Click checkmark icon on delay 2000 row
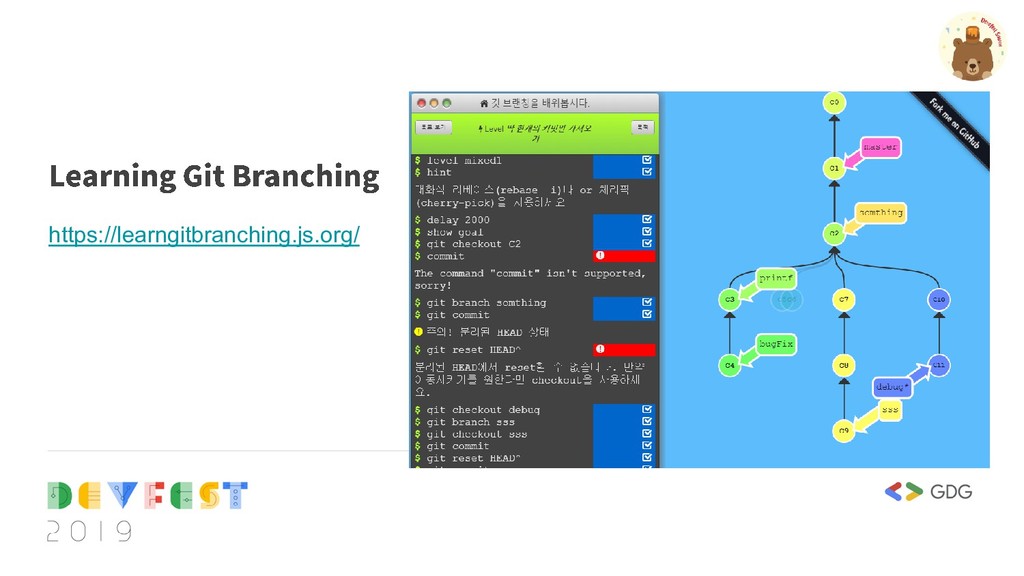Screen dimensions: 1024x576 tap(647, 219)
